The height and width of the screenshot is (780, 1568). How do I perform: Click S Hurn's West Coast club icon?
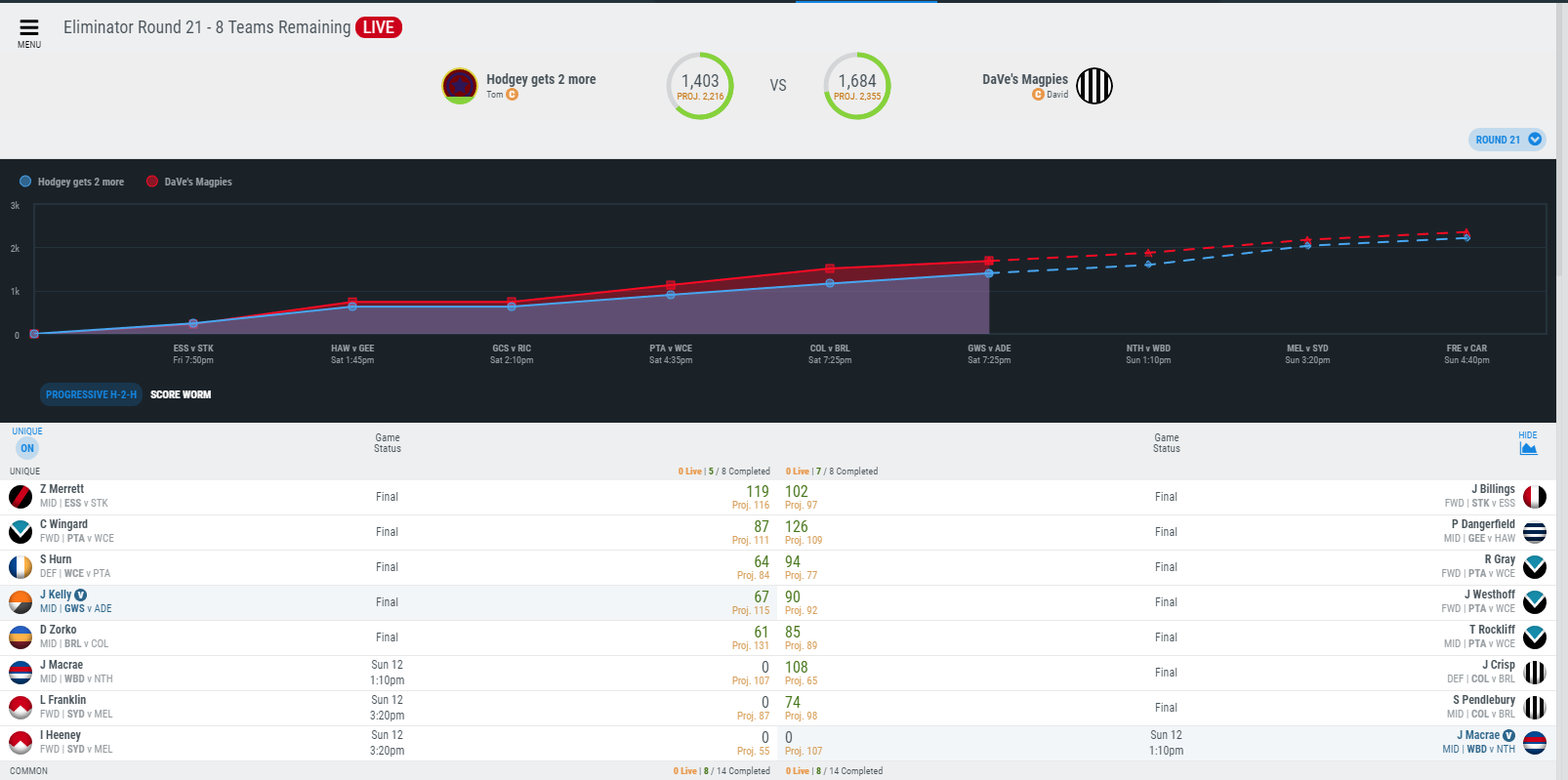click(21, 567)
